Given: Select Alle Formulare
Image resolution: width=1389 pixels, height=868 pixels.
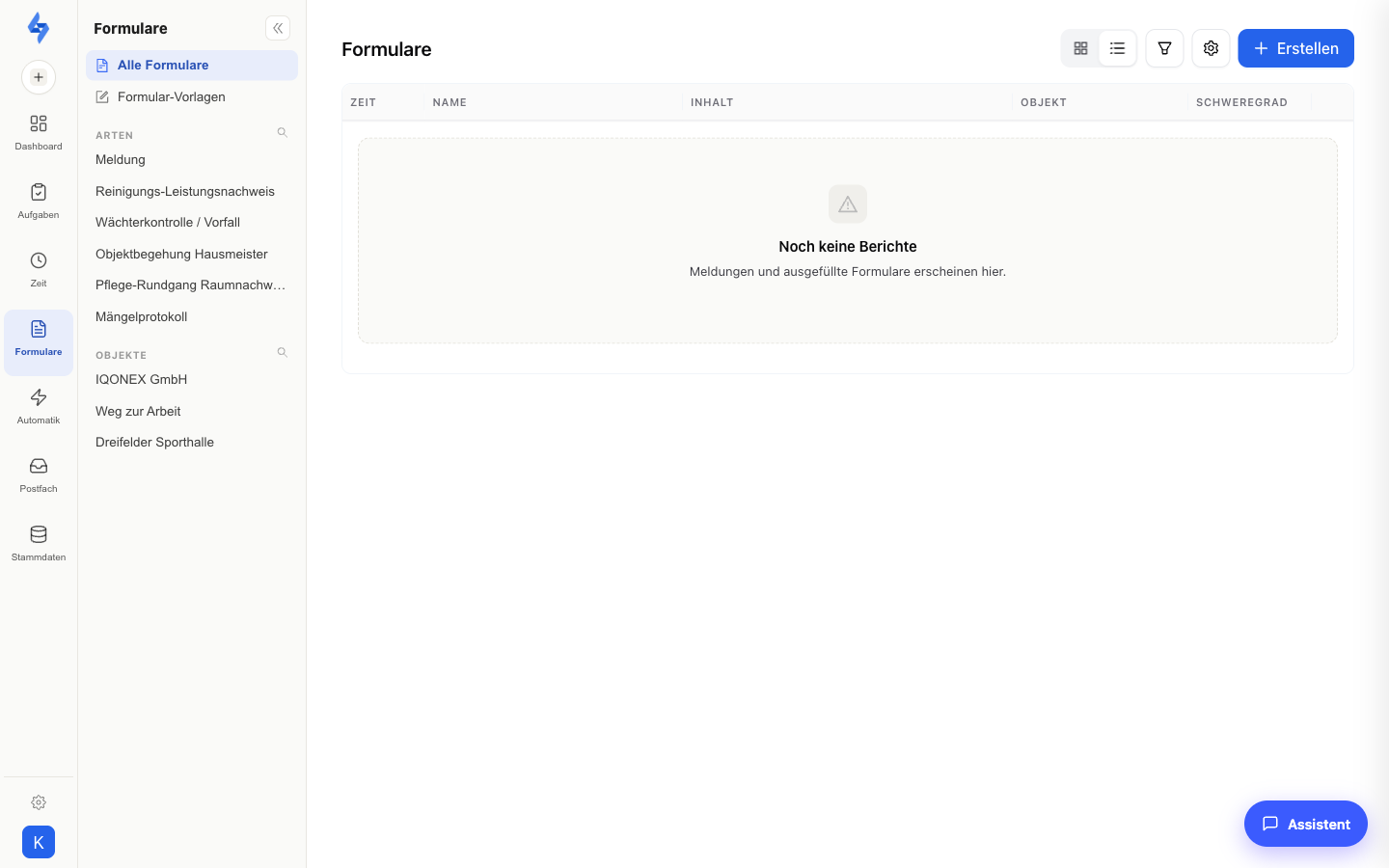Looking at the screenshot, I should pyautogui.click(x=192, y=66).
